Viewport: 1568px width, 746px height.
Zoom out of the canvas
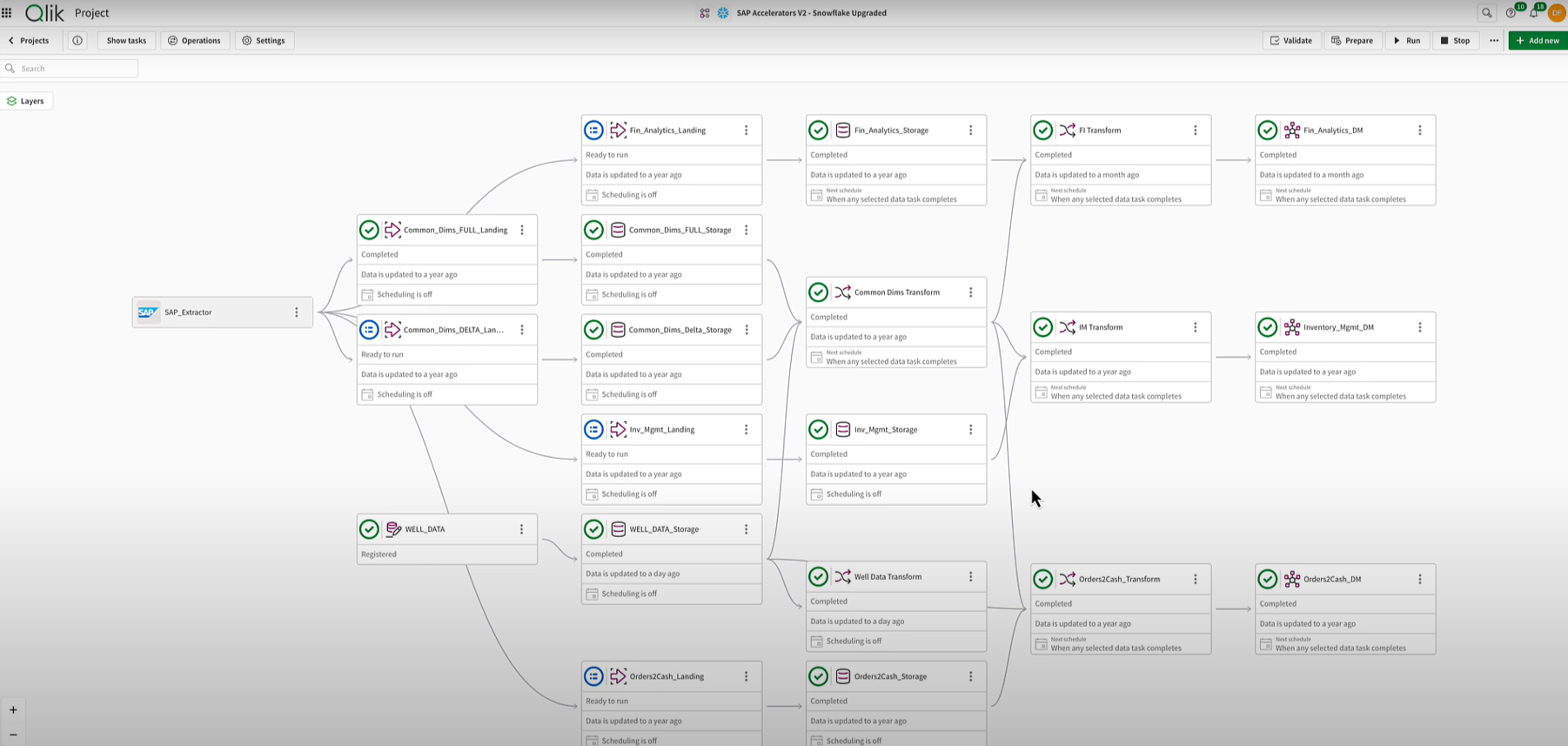click(x=13, y=735)
